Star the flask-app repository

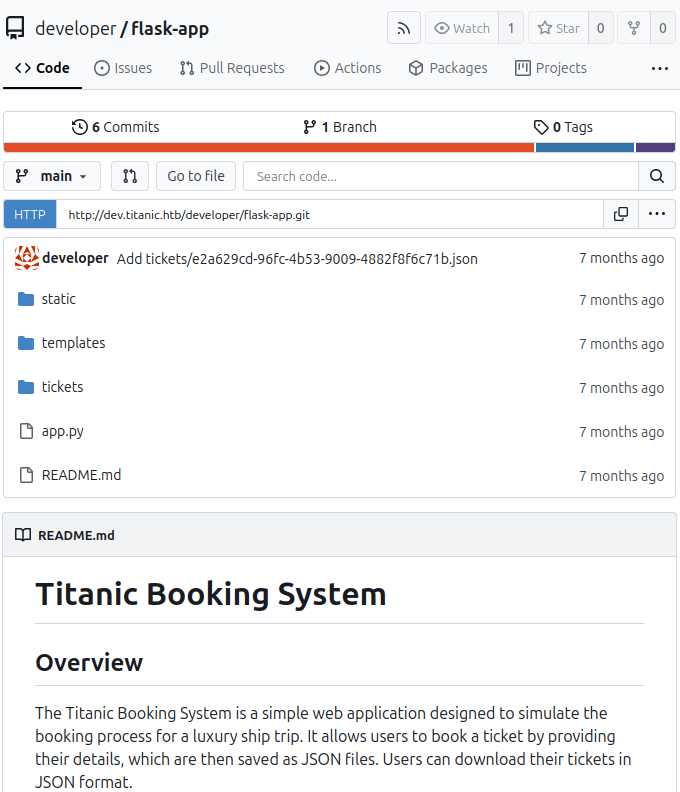(558, 28)
